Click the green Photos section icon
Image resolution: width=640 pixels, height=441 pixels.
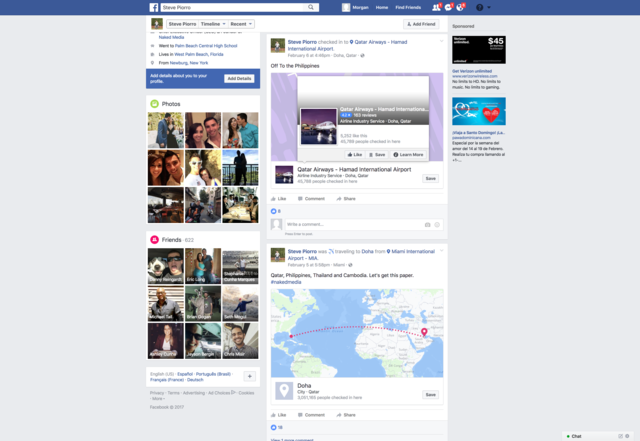(x=154, y=104)
